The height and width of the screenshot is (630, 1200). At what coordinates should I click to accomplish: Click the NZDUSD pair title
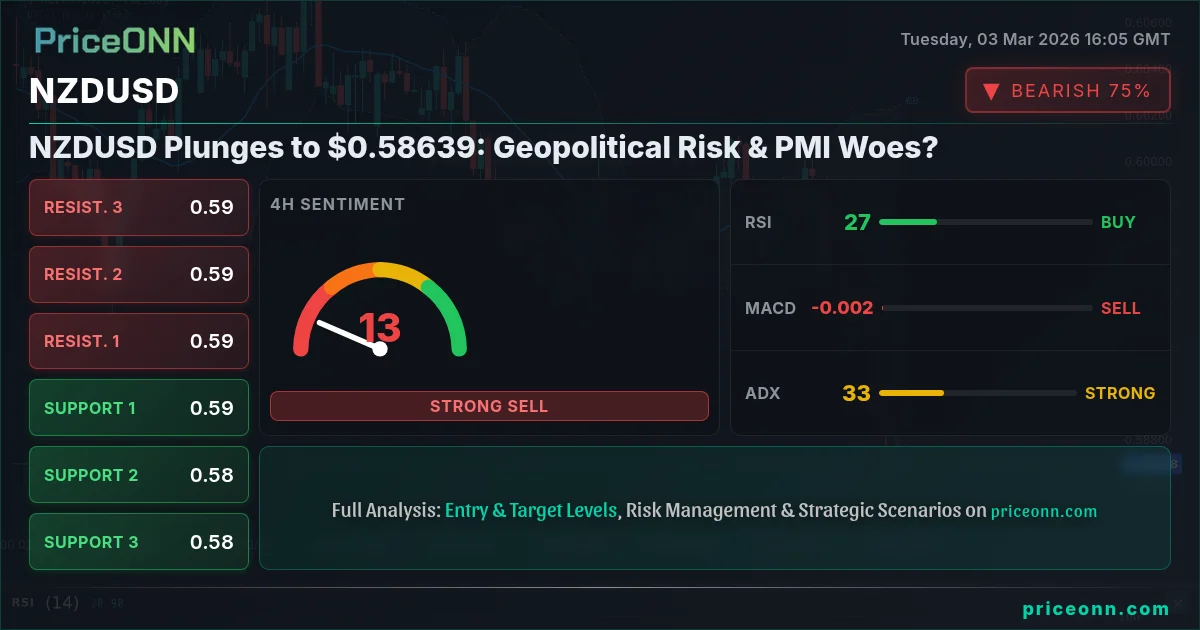[x=104, y=91]
